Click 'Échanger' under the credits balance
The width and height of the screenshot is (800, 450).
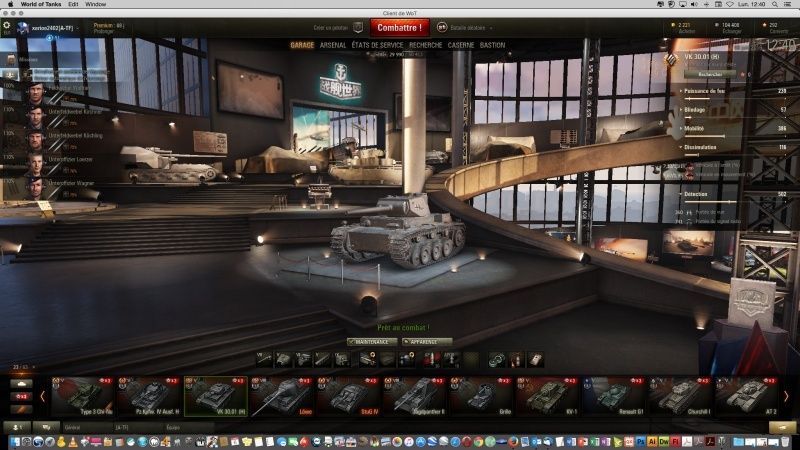tap(732, 32)
